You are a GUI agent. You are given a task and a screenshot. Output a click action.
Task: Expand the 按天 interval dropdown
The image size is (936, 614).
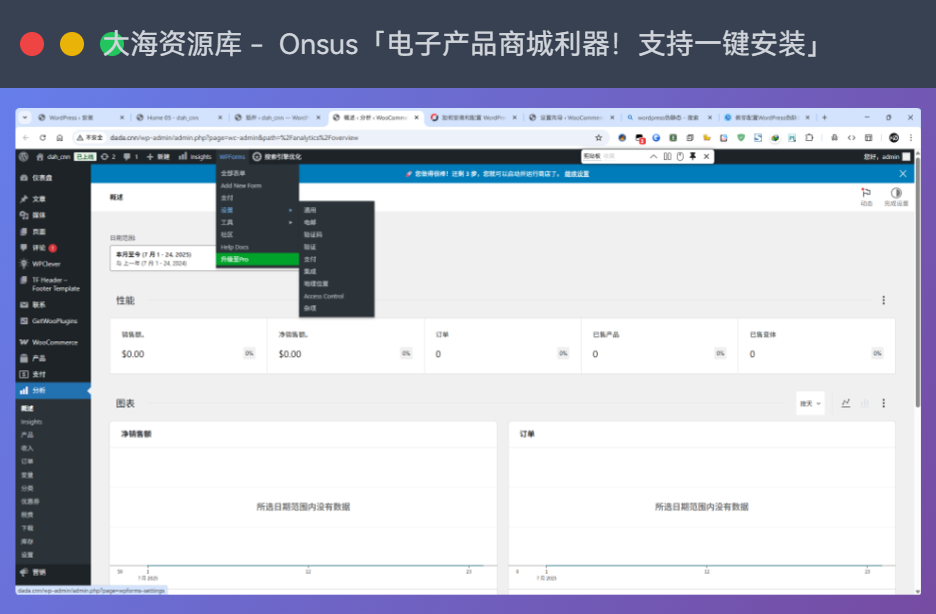[810, 403]
